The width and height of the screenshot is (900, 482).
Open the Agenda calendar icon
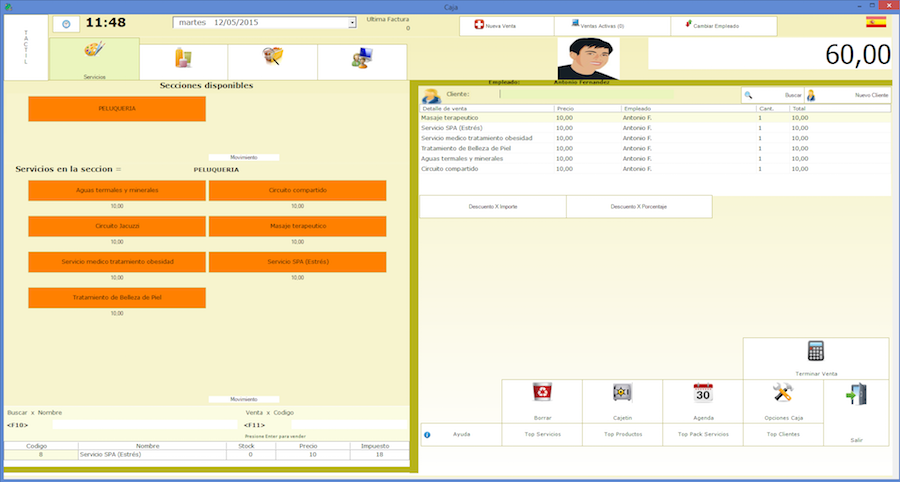point(702,392)
